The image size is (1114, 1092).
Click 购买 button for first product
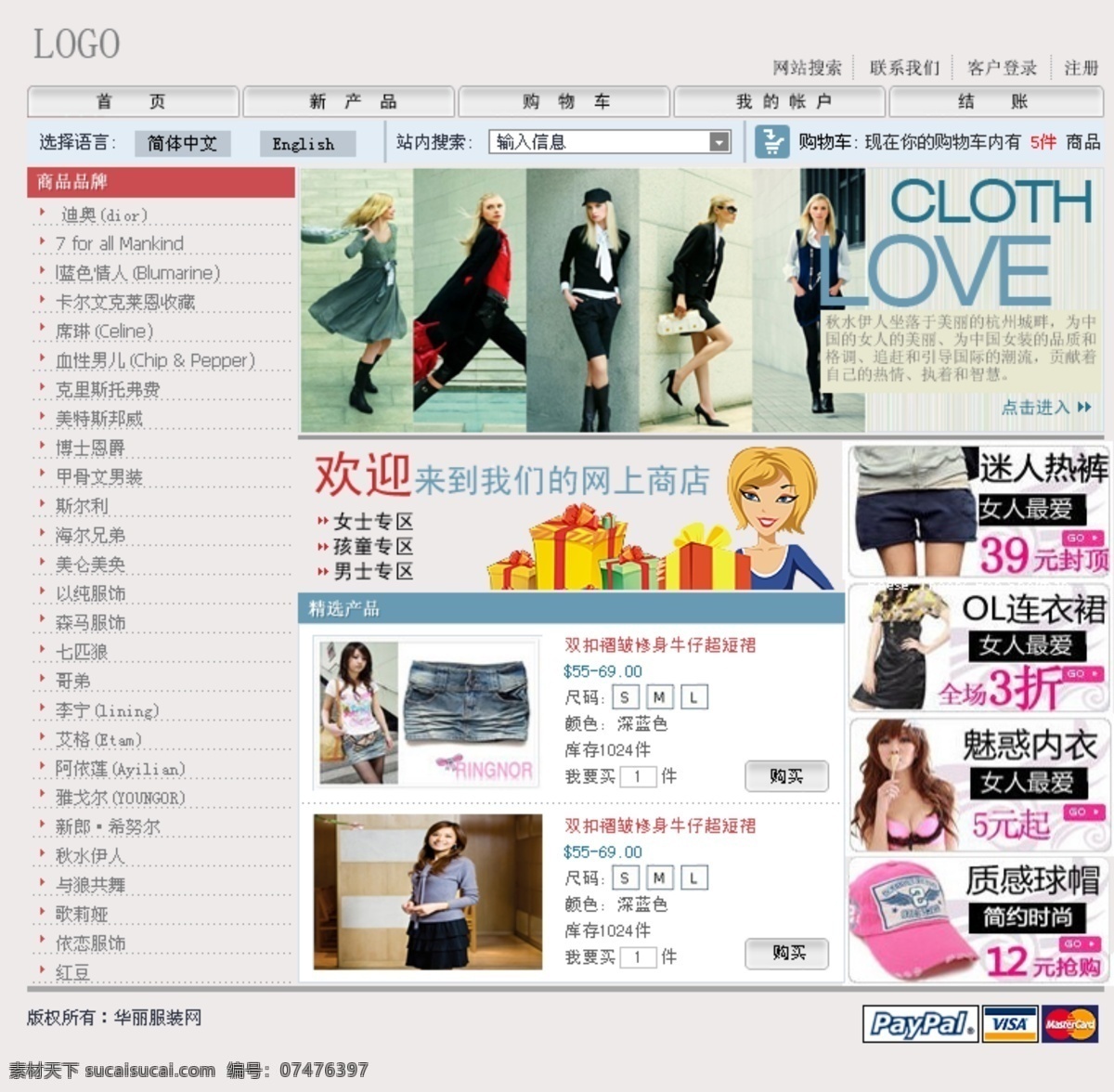click(x=786, y=776)
